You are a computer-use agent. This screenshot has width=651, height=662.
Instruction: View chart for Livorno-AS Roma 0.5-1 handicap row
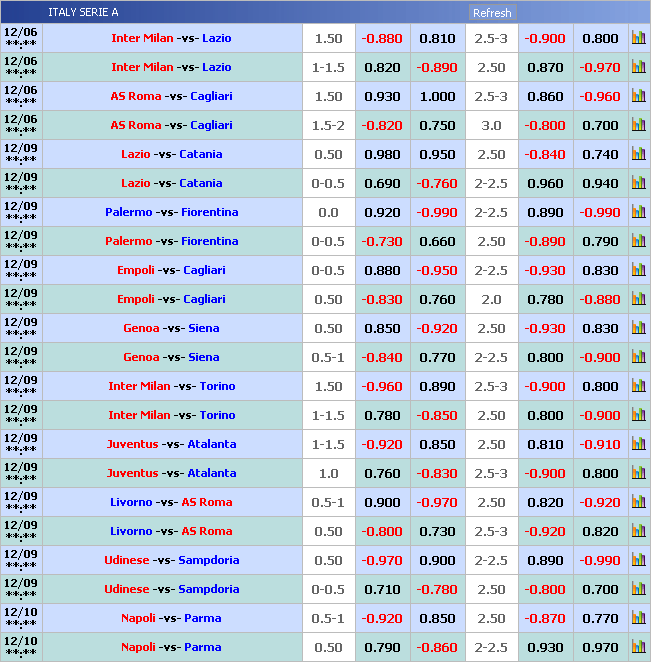[638, 503]
